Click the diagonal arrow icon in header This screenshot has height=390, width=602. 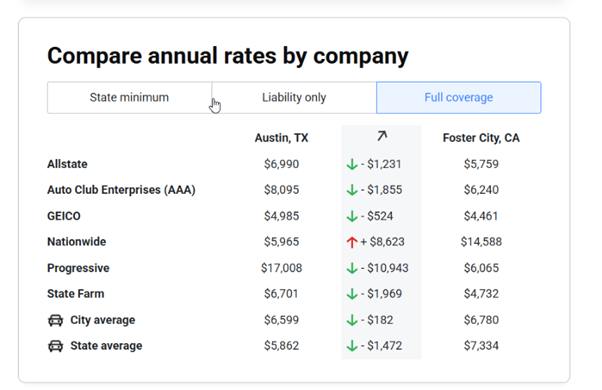[x=382, y=136]
